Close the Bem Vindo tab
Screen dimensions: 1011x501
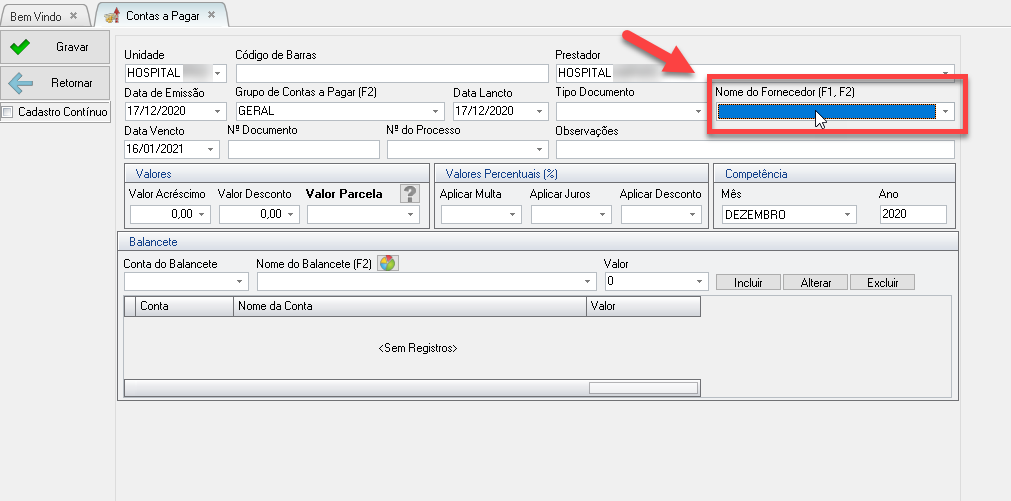tap(74, 15)
